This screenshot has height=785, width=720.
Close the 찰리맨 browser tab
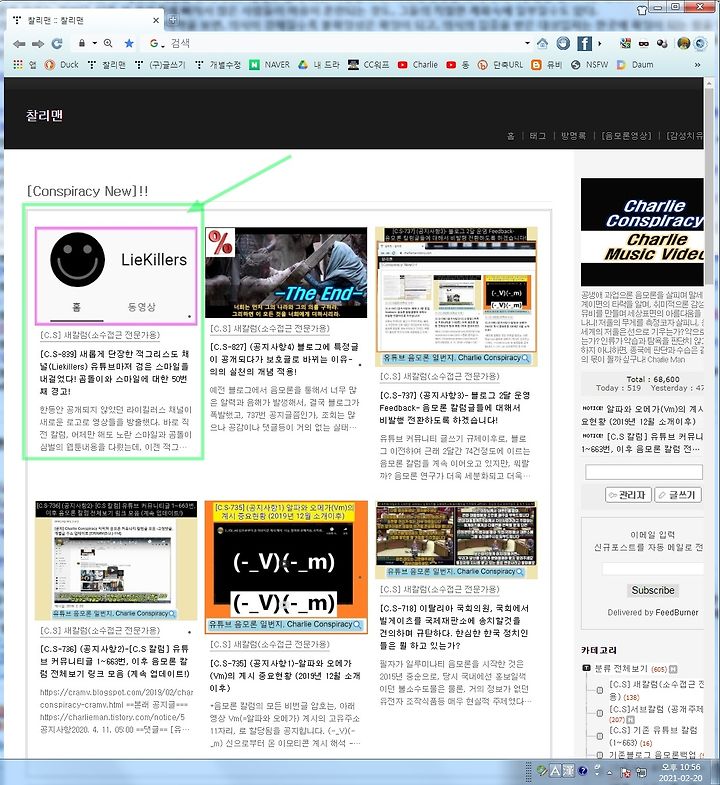pyautogui.click(x=156, y=20)
